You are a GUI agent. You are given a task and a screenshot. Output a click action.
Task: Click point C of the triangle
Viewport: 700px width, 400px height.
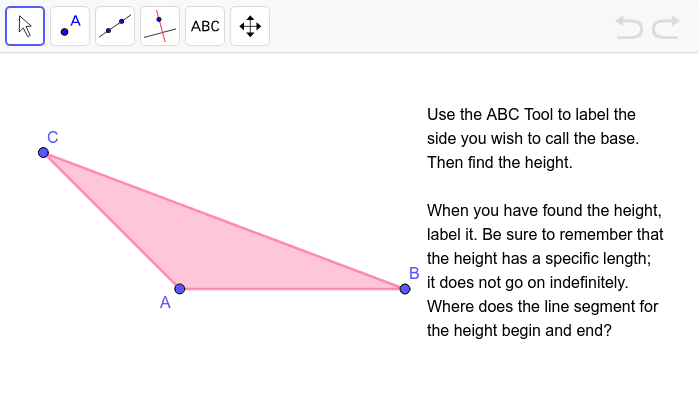click(43, 153)
